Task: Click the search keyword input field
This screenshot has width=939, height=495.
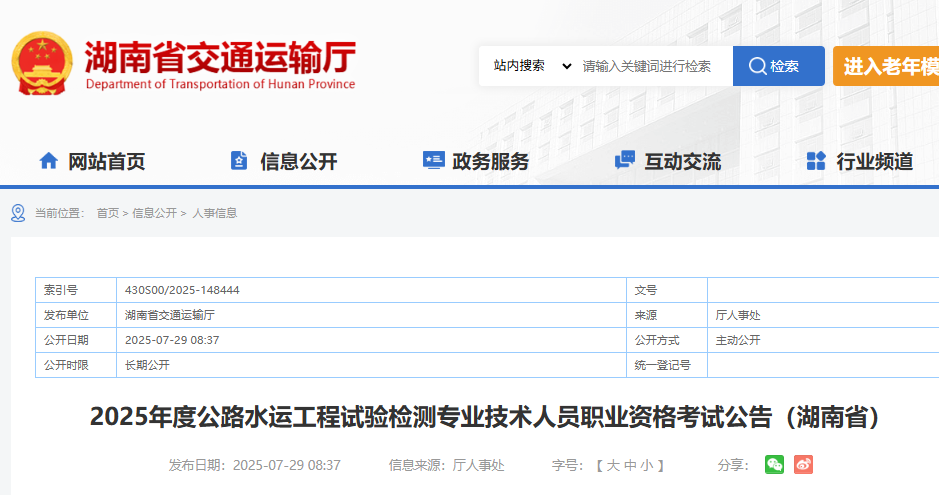Action: (x=655, y=66)
